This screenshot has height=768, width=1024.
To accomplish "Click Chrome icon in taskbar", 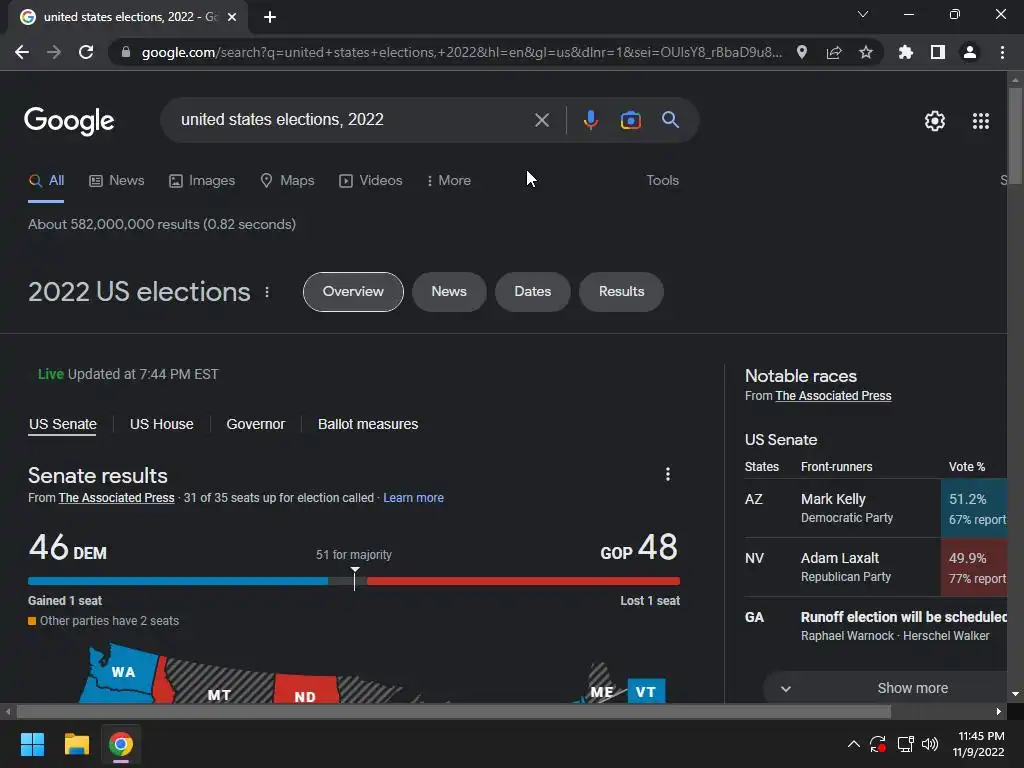I will (121, 744).
